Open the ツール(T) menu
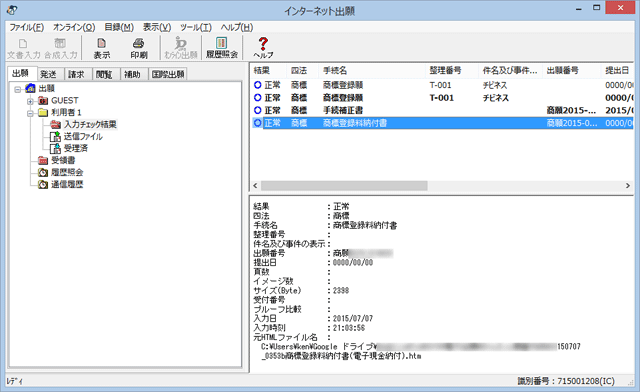The width and height of the screenshot is (640, 392). click(196, 27)
